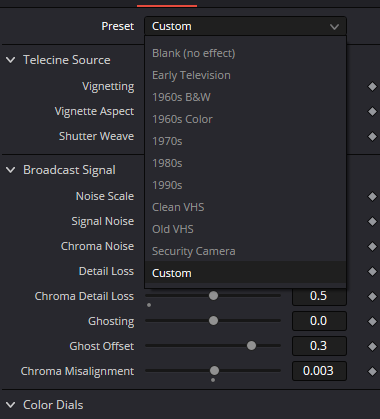The image size is (380, 419).
Task: Open the Preset dropdown showing Custom
Action: click(245, 26)
